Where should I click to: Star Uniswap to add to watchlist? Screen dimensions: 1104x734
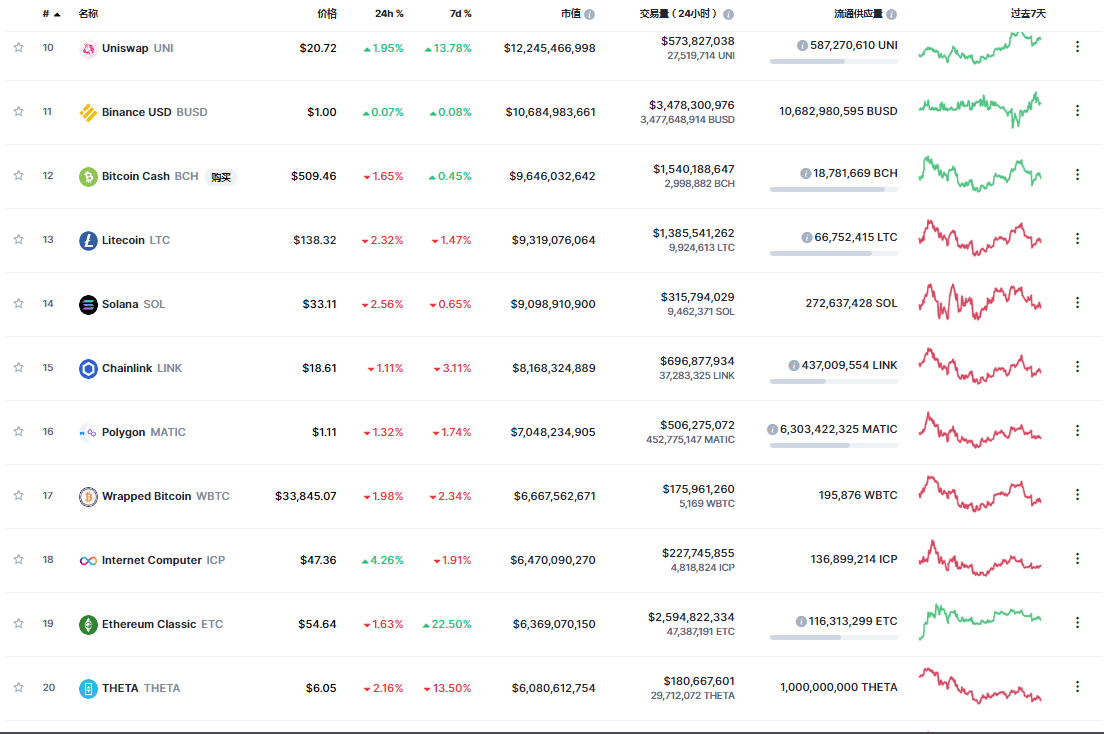point(18,47)
